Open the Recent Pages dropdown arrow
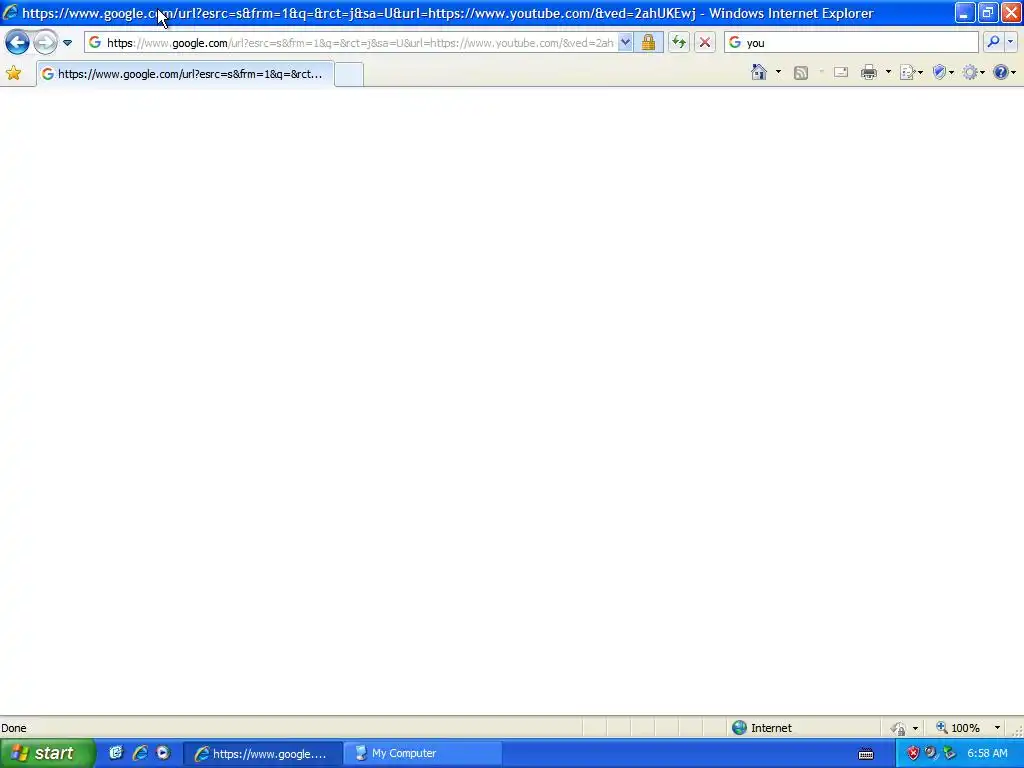1024x768 pixels. [x=67, y=43]
